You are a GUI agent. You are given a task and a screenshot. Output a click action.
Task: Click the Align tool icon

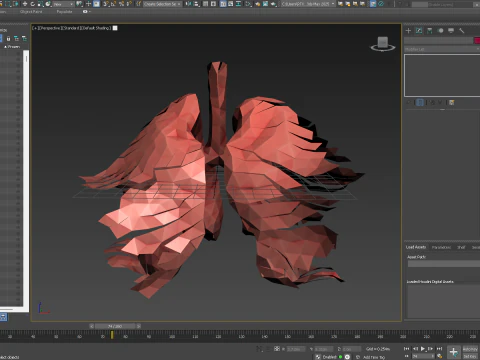pyautogui.click(x=196, y=4)
